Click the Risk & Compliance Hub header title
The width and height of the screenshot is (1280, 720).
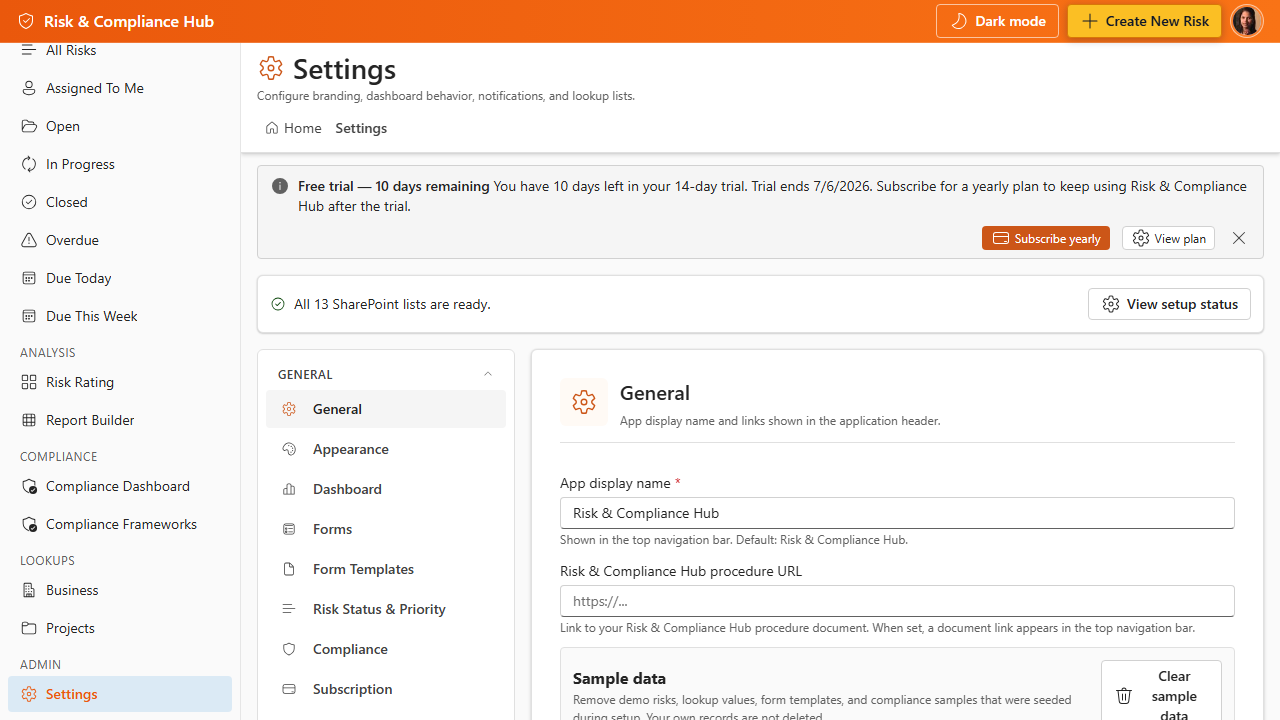point(129,21)
